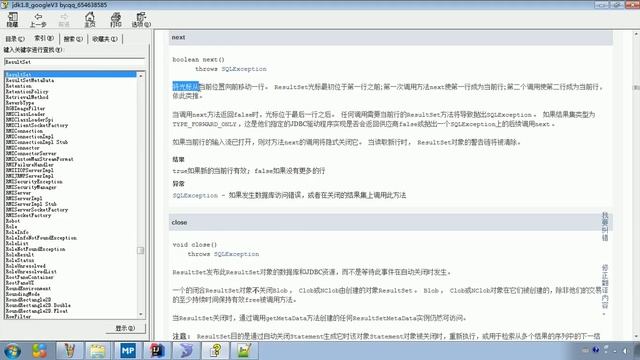Select "ReverbType" in the index list
The height and width of the screenshot is (360, 640).
pyautogui.click(x=20, y=103)
